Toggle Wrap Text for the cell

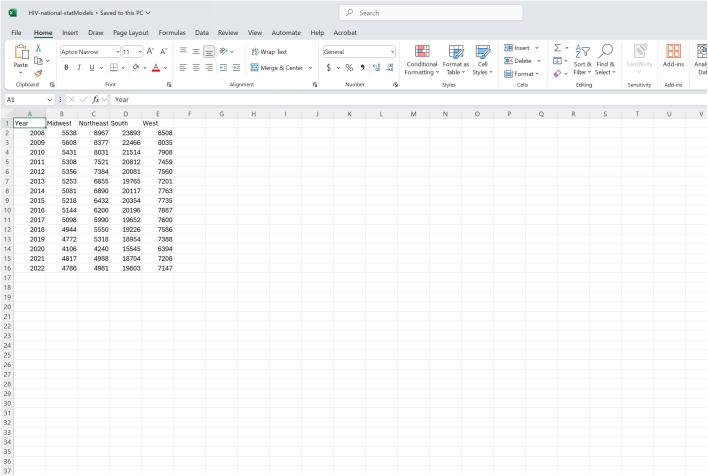tap(268, 51)
